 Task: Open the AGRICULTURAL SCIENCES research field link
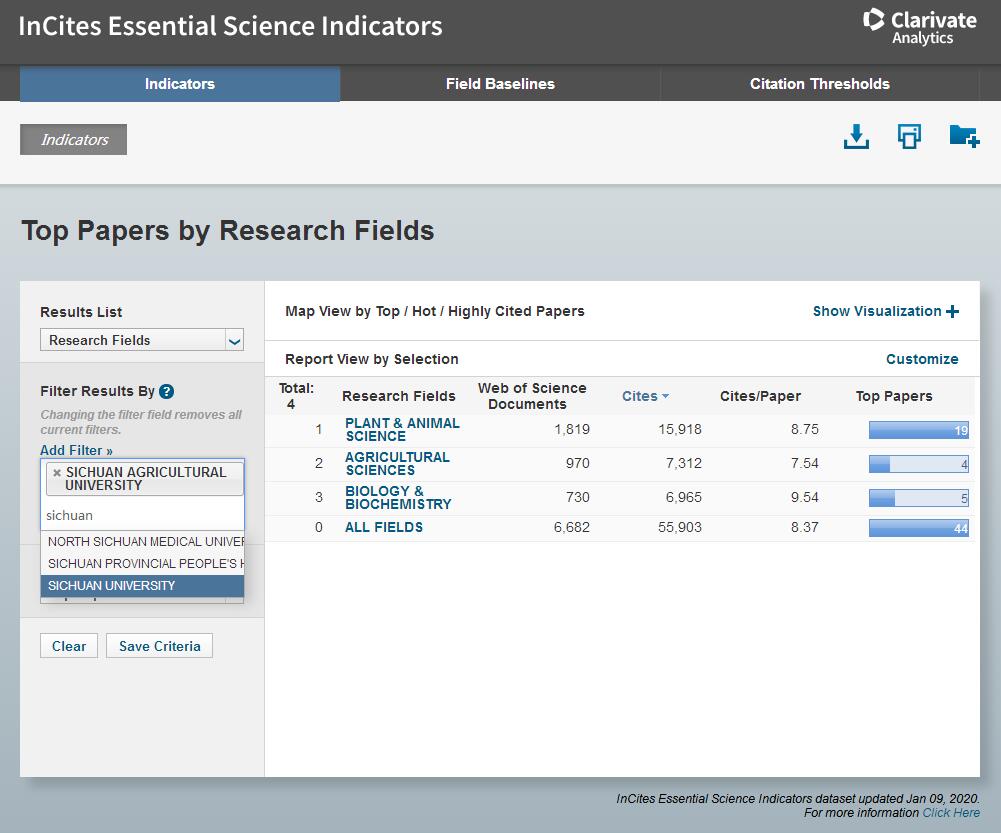[x=397, y=463]
